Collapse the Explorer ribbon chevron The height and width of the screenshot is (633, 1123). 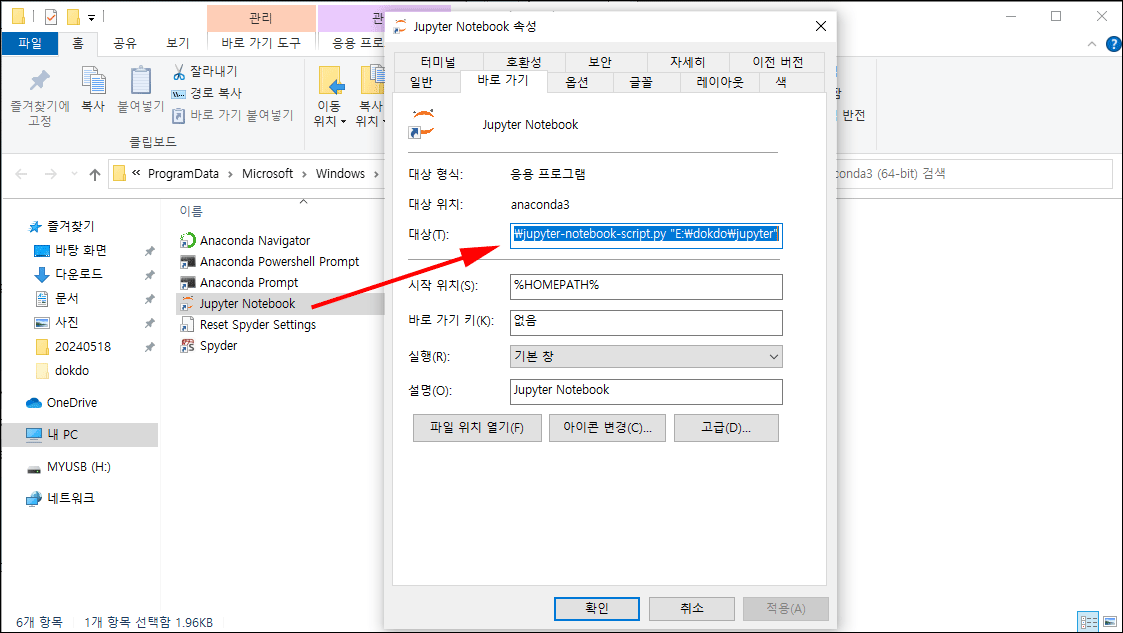point(1091,44)
